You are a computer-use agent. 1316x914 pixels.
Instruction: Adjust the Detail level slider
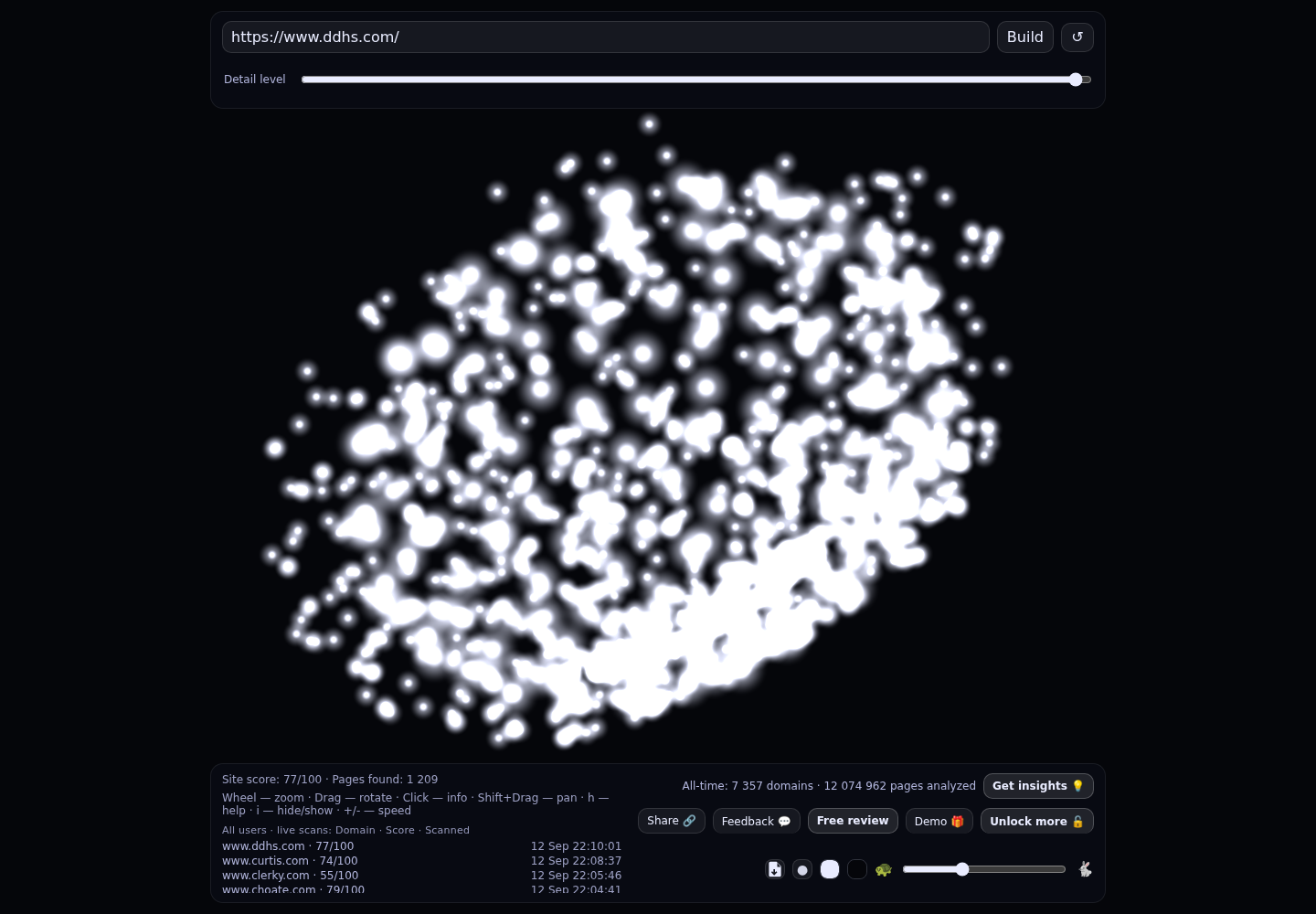coord(696,80)
